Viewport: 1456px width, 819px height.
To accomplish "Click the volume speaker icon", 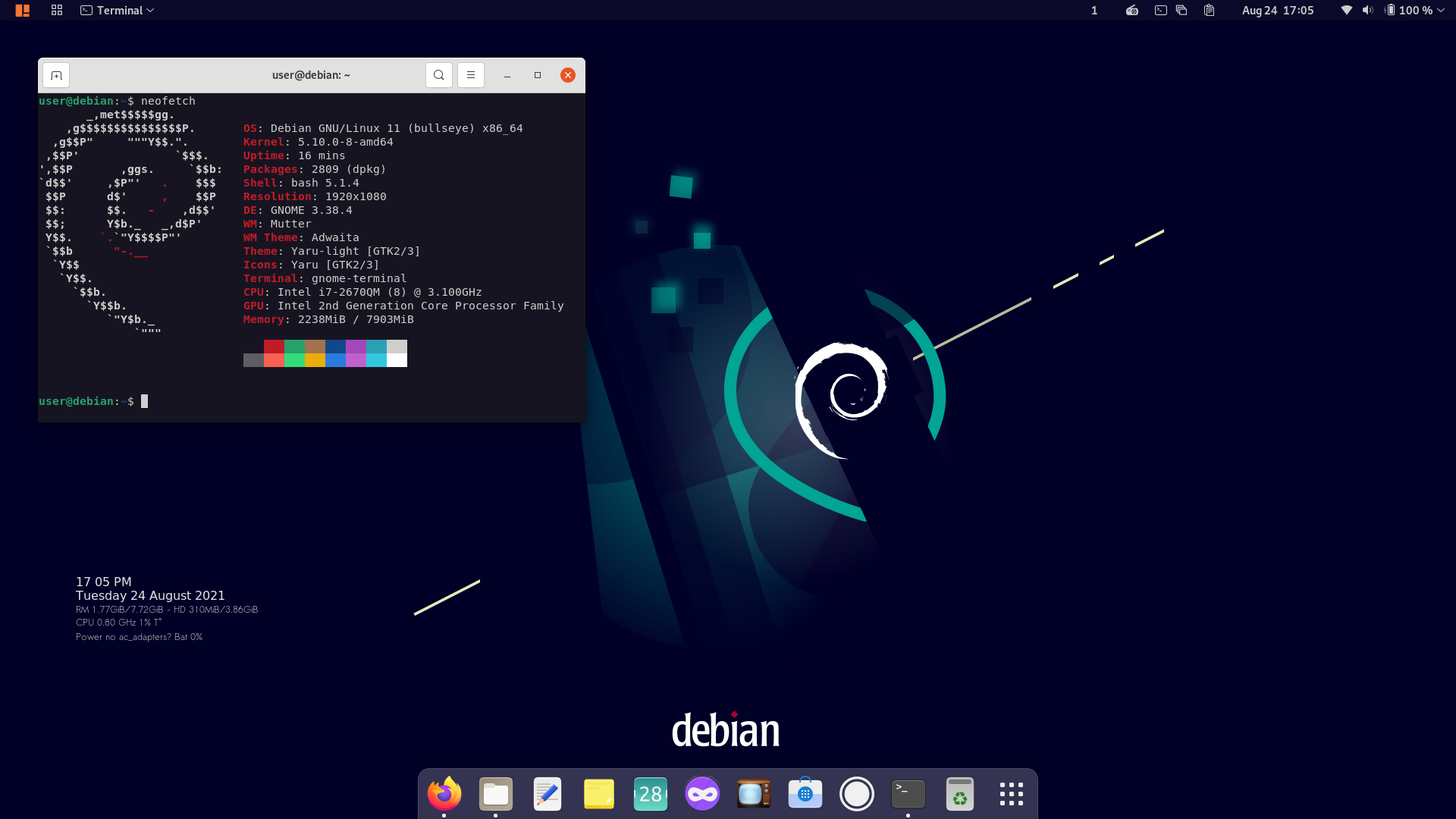I will pos(1367,11).
